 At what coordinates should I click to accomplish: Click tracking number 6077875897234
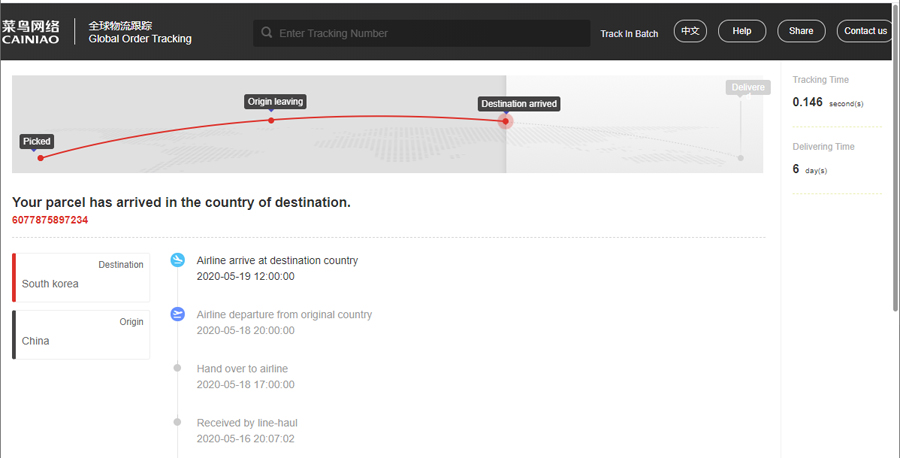click(50, 220)
